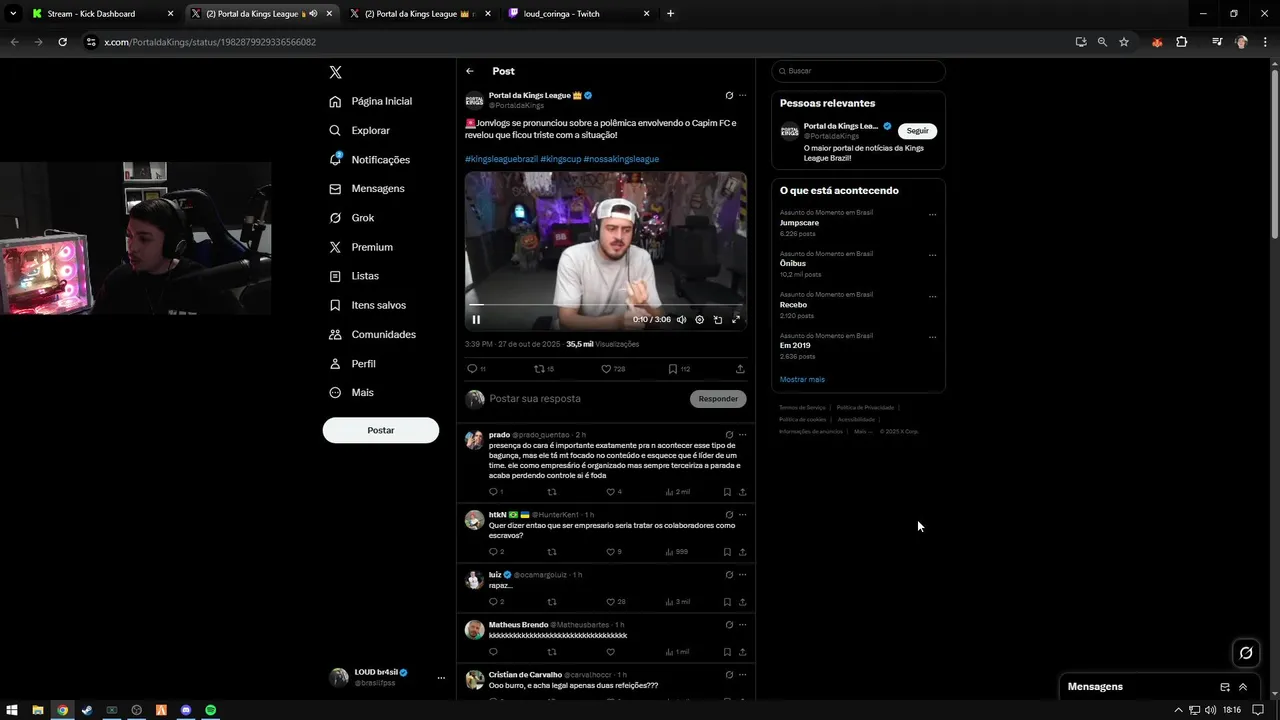Click the X logo in the sidebar
Viewport: 1280px width, 720px height.
[335, 72]
